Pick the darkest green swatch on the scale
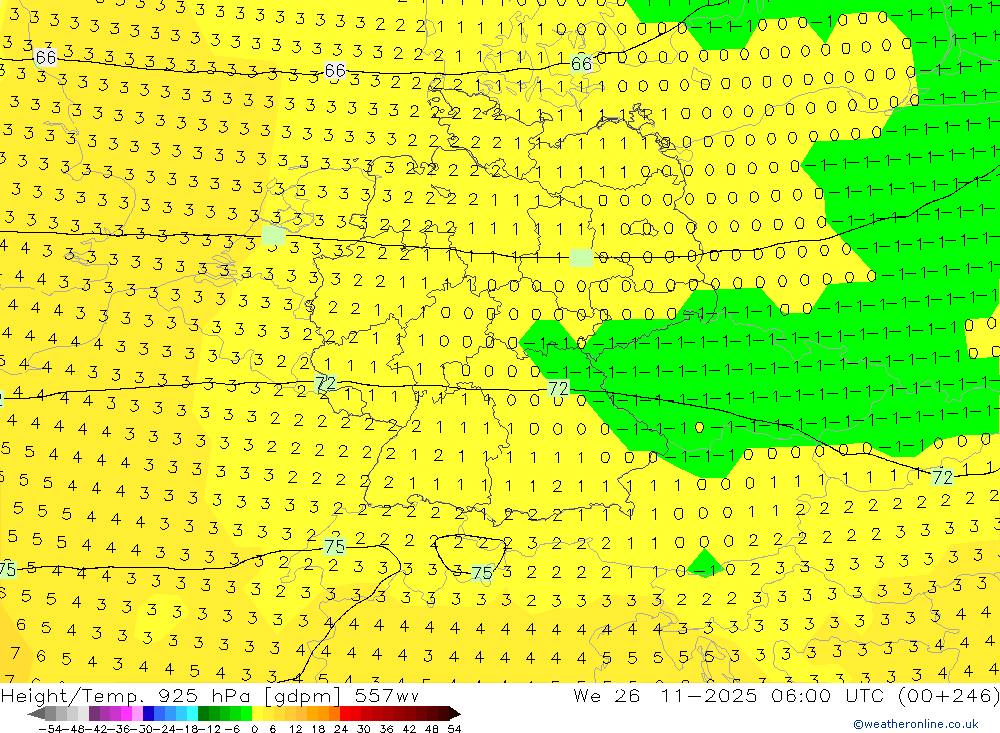Screen dimensions: 1000x733 click(203, 714)
